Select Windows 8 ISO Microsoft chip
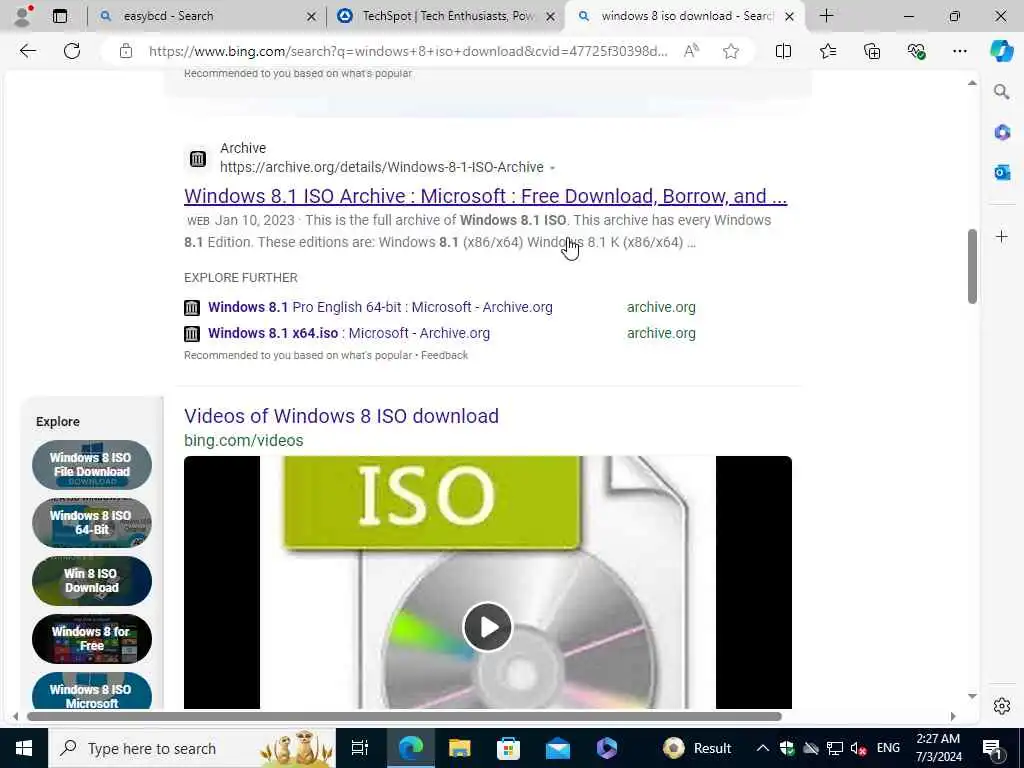Screen dimensions: 1024x768 91,692
